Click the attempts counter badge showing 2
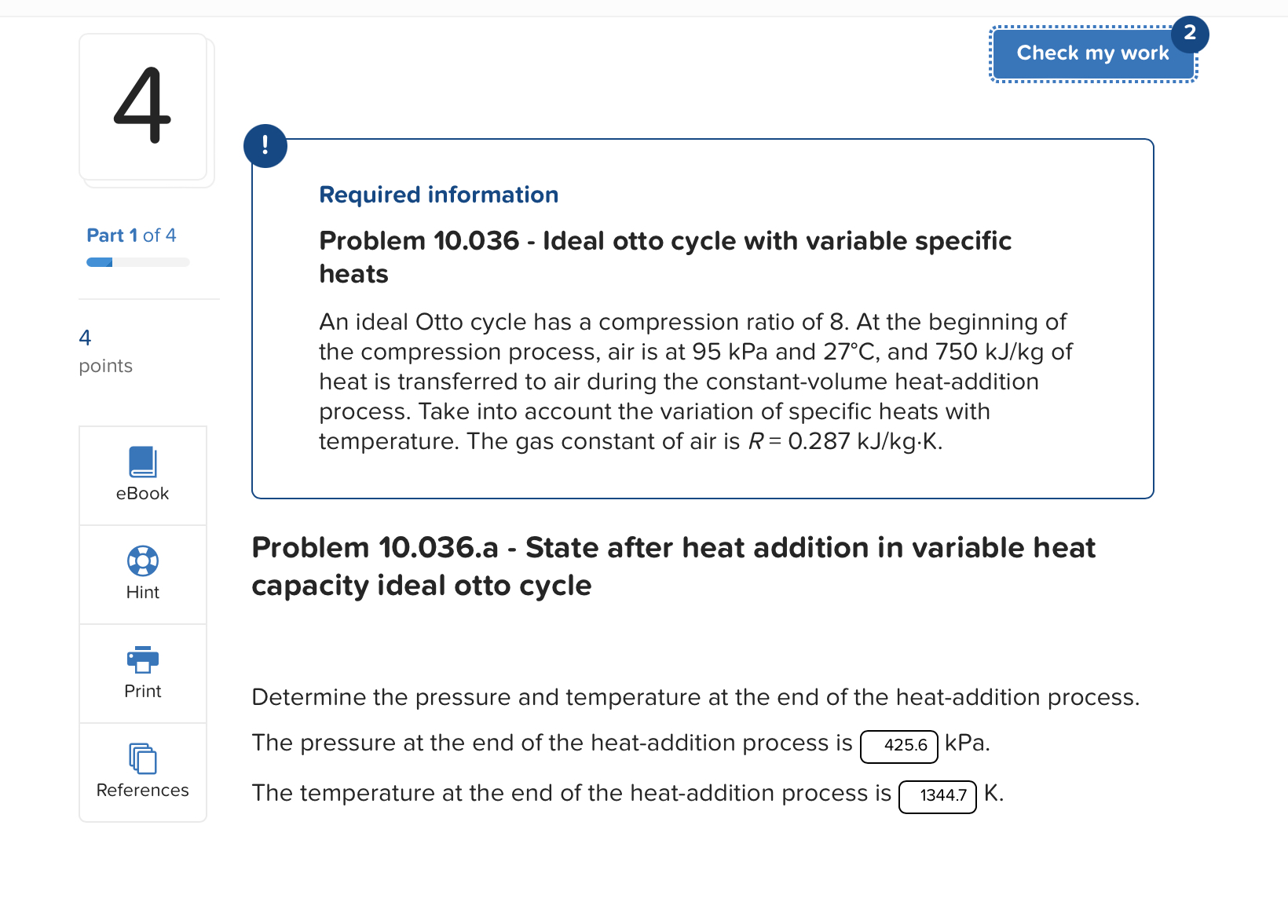The height and width of the screenshot is (924, 1288). click(x=1190, y=34)
